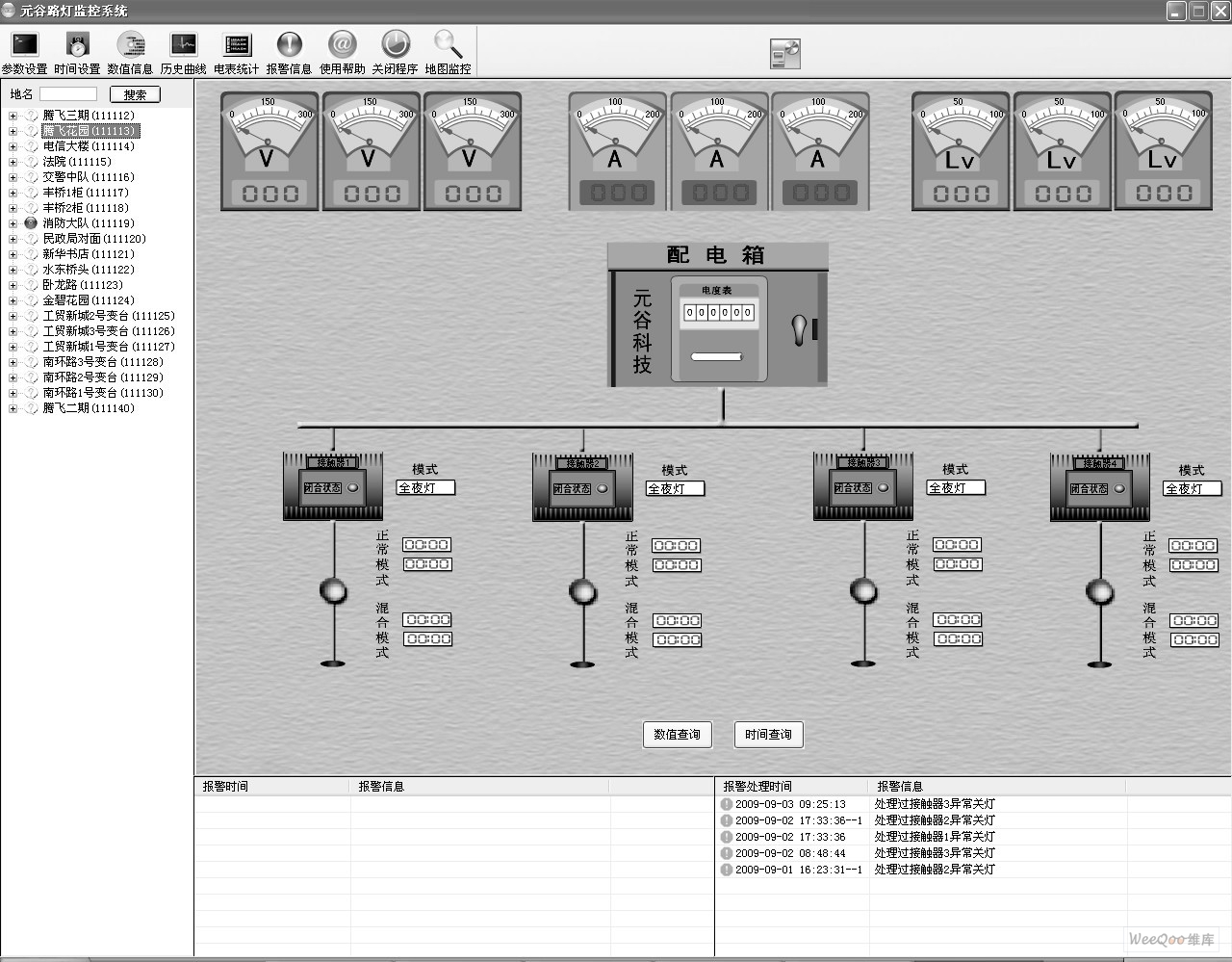This screenshot has height=962, width=1232.
Task: Click the 地名 search input field
Action: (67, 94)
